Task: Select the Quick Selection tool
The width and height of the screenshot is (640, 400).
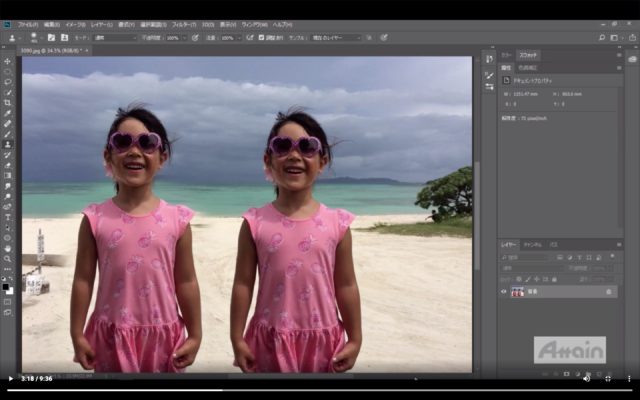Action: point(7,92)
